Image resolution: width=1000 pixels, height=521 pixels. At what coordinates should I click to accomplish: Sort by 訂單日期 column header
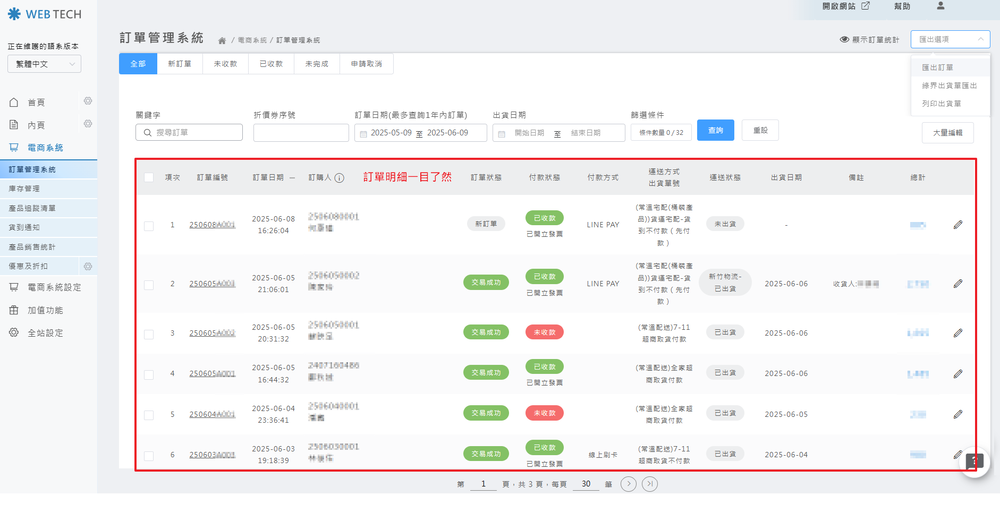pos(273,178)
